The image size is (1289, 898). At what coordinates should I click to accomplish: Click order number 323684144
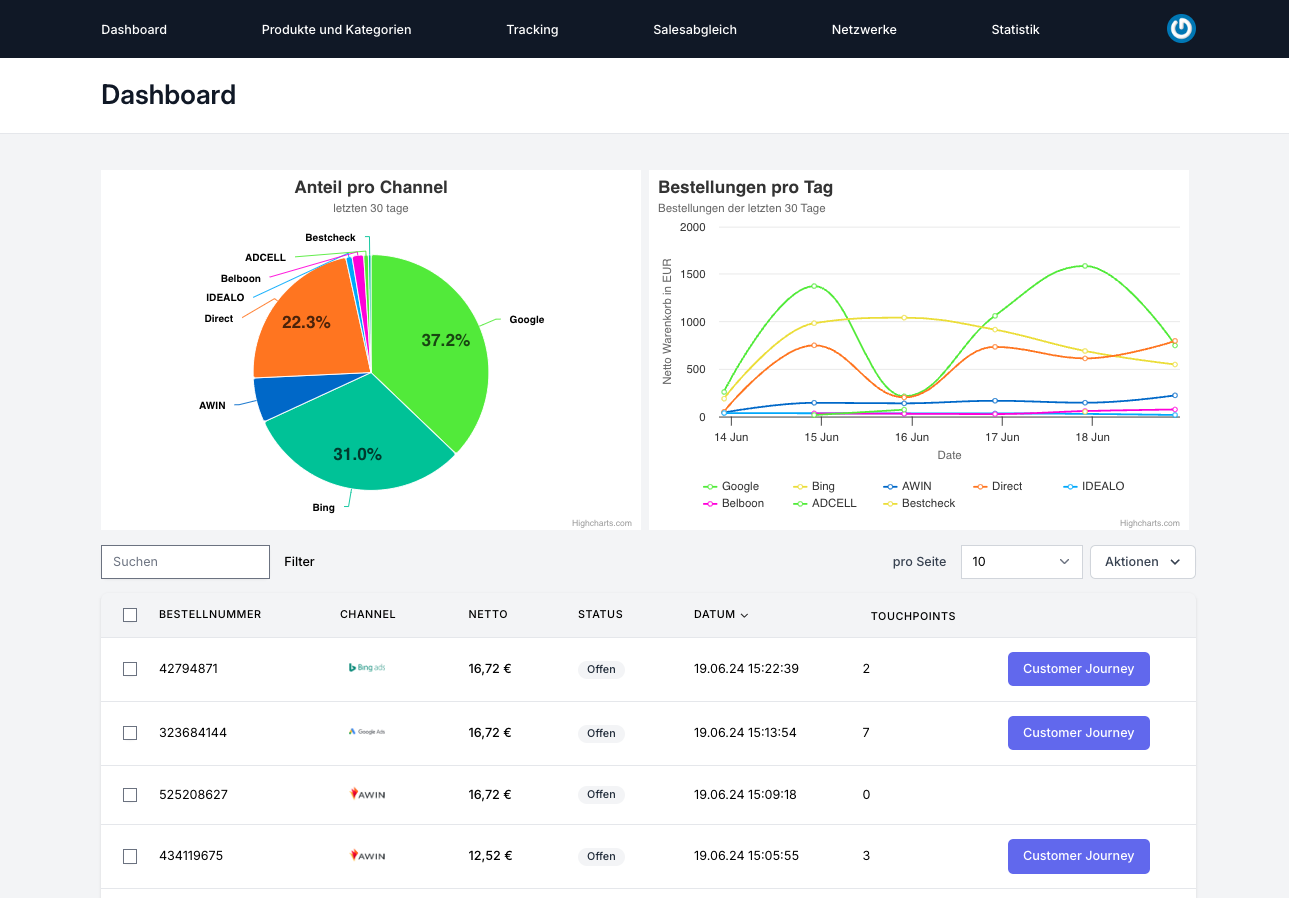(193, 733)
